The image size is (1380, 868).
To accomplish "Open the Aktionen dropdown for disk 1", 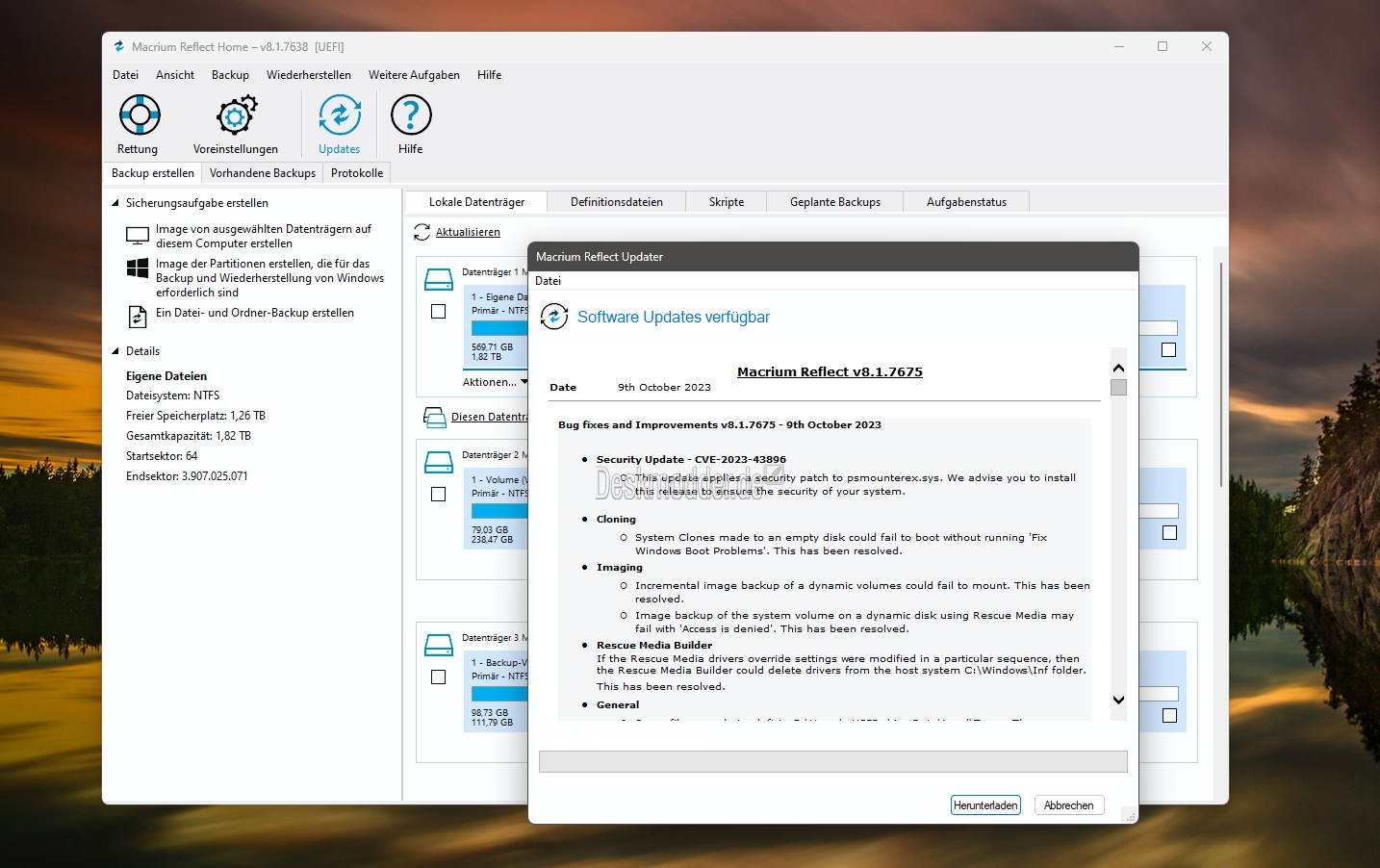I will tap(495, 382).
